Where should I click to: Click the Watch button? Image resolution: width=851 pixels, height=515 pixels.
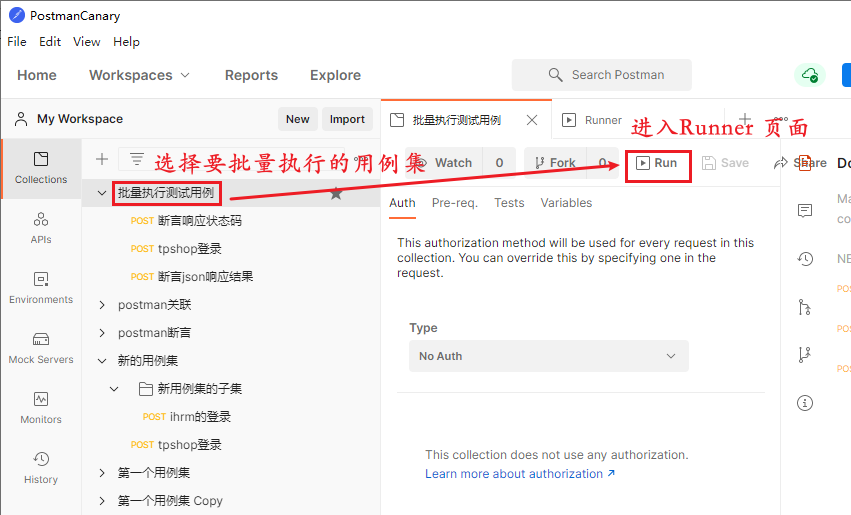(445, 163)
